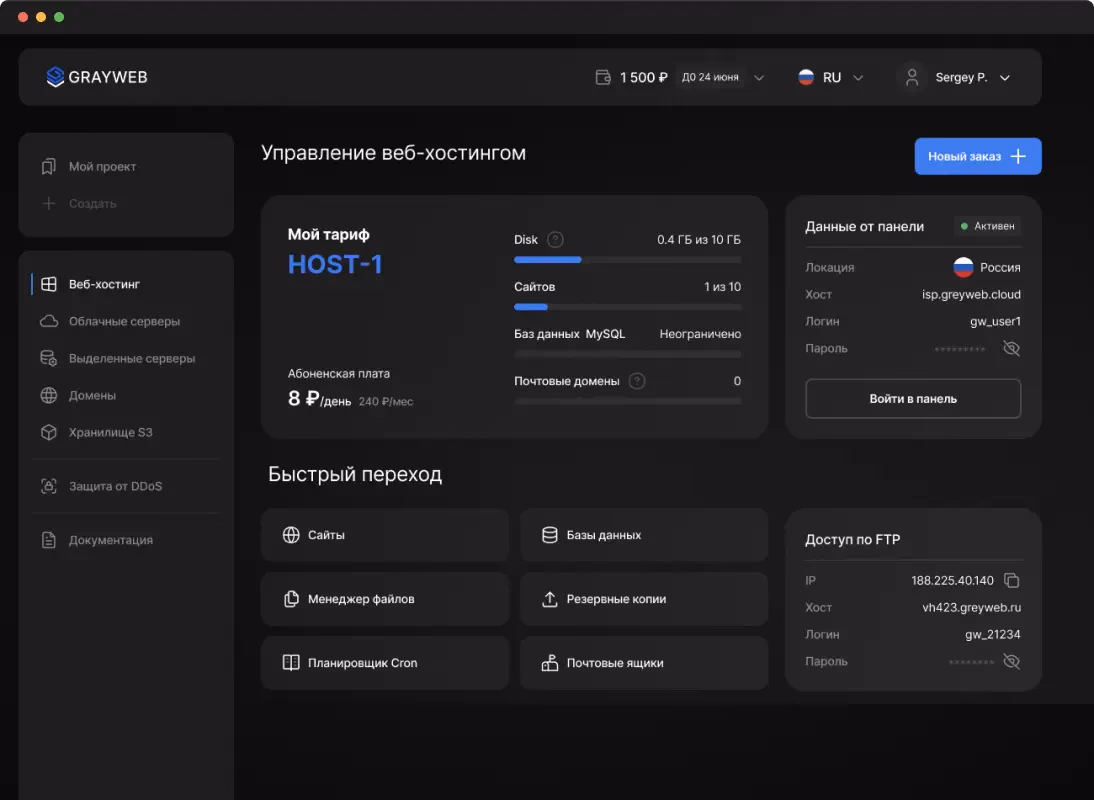Open Выделенные серверы sidebar item
This screenshot has width=1094, height=800.
[x=126, y=359]
